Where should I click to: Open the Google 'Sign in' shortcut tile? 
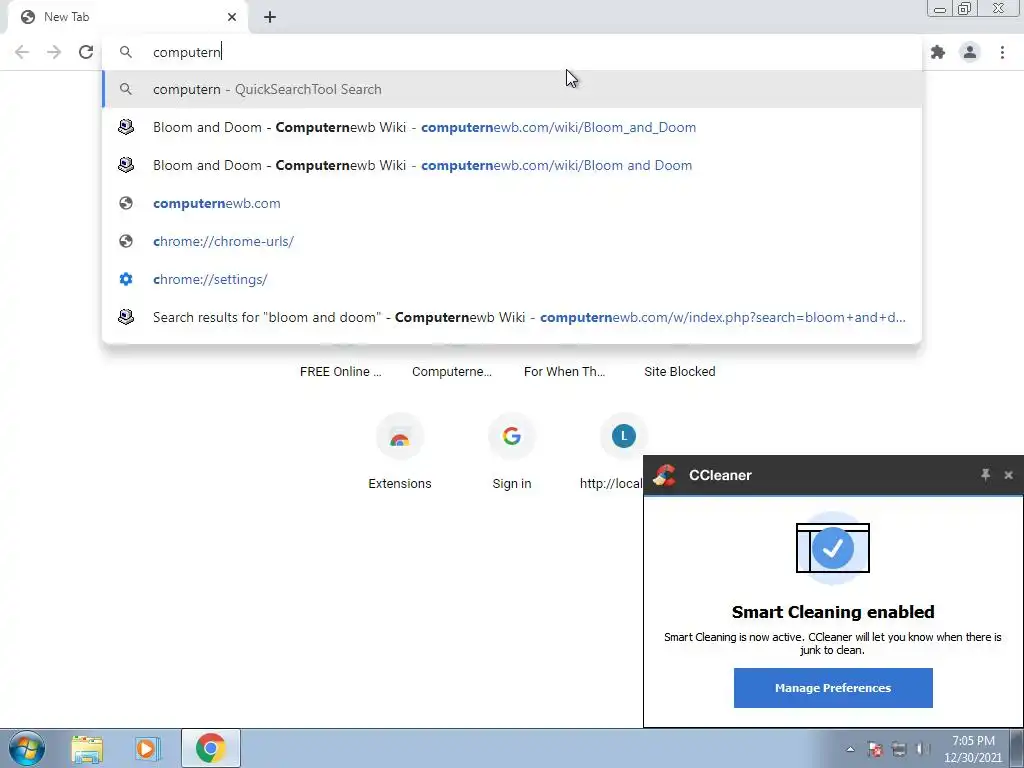511,453
